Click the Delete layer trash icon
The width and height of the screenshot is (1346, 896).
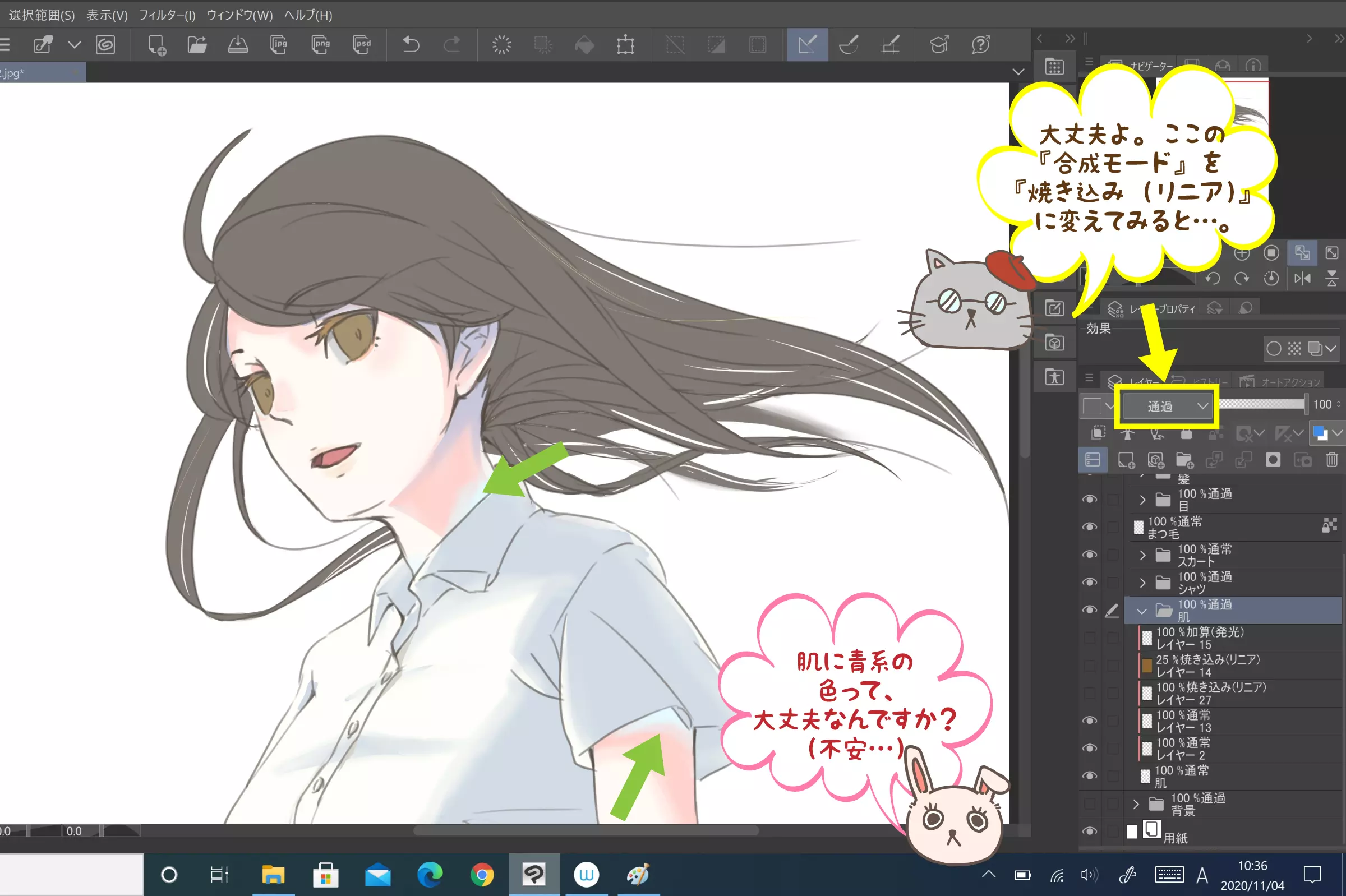tap(1332, 460)
